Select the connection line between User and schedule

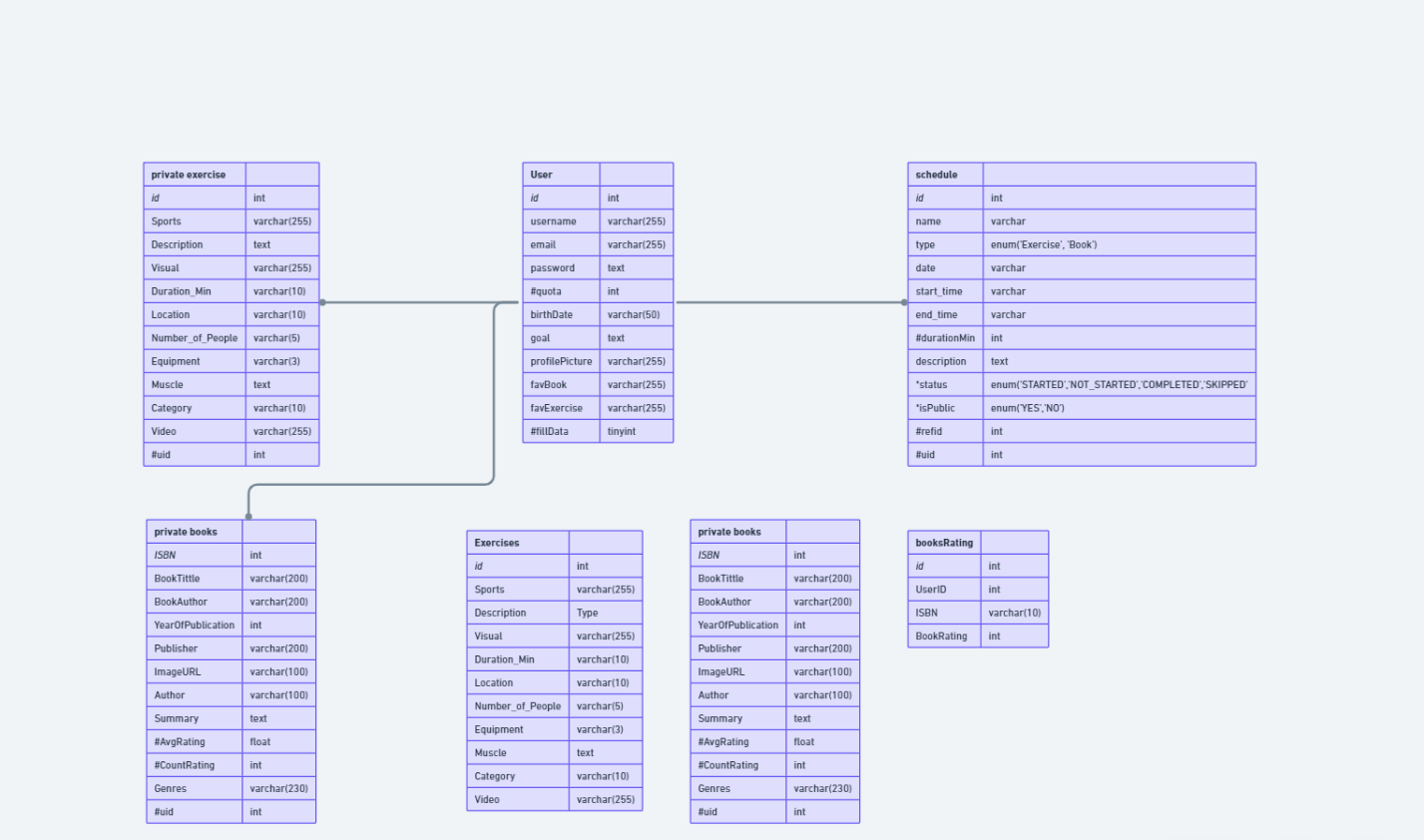(788, 299)
